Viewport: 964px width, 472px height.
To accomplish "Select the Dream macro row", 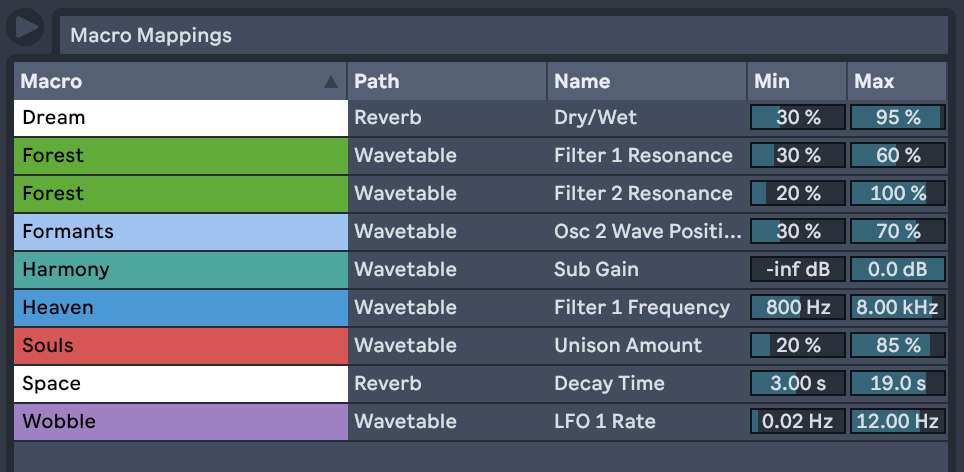I will tap(180, 118).
